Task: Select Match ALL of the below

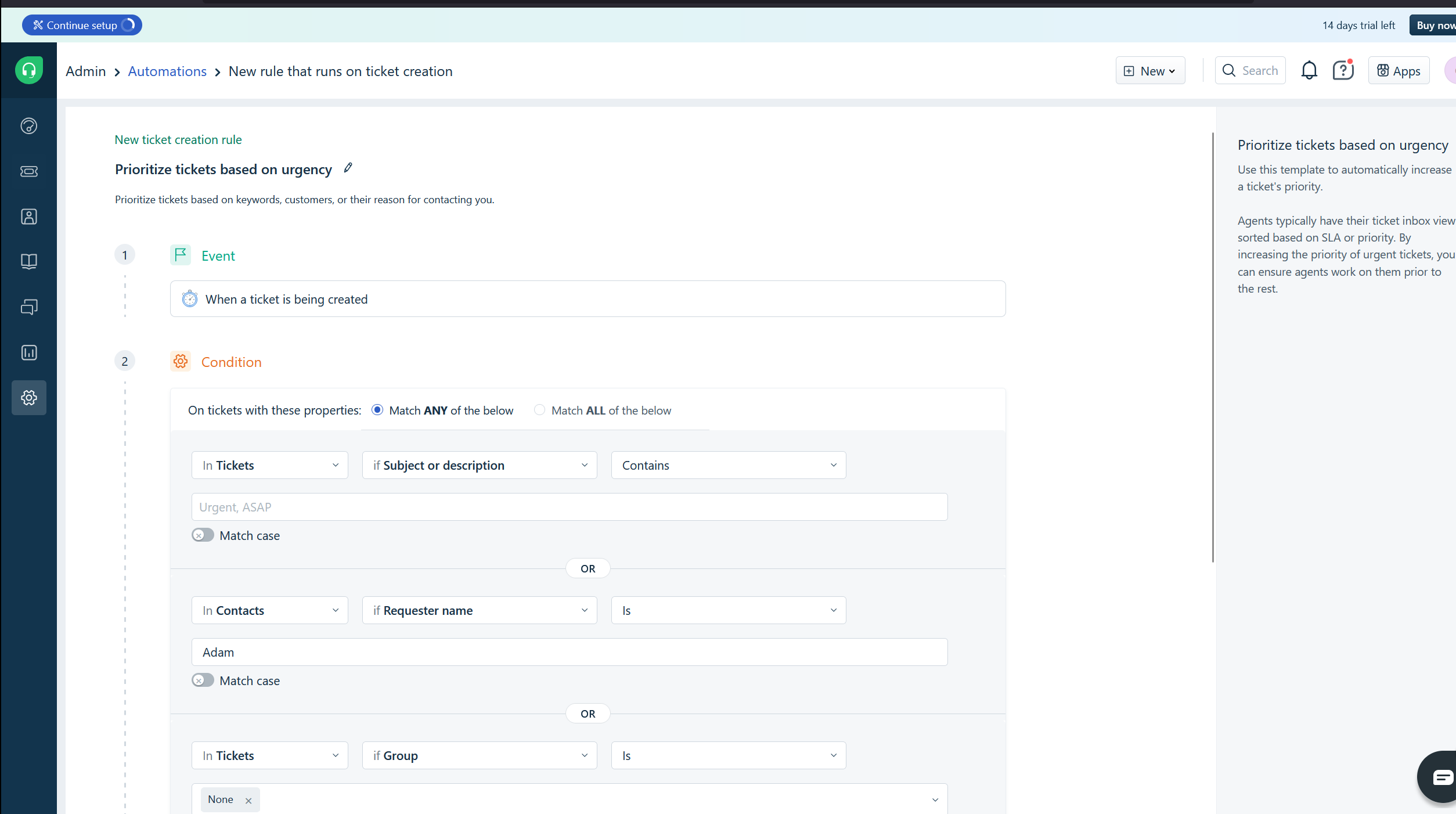Action: click(539, 410)
